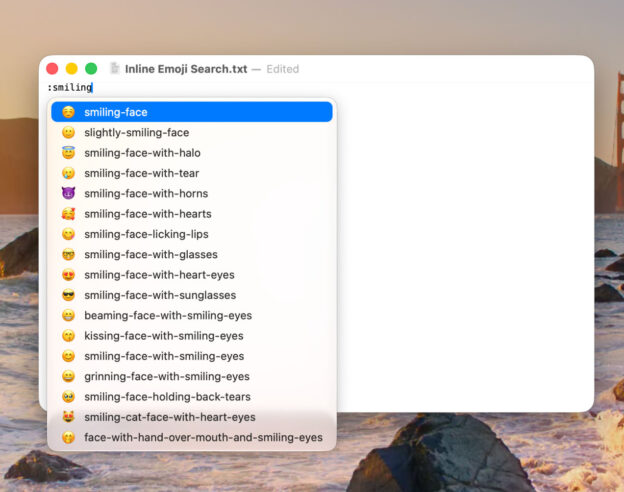This screenshot has width=624, height=492.
Task: Minimize the window with yellow button
Action: [72, 68]
